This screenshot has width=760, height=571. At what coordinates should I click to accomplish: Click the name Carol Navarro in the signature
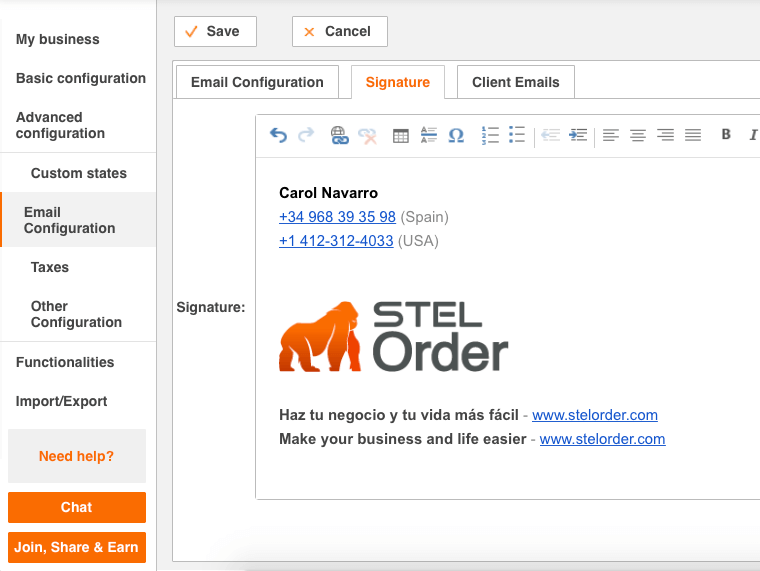(x=328, y=193)
